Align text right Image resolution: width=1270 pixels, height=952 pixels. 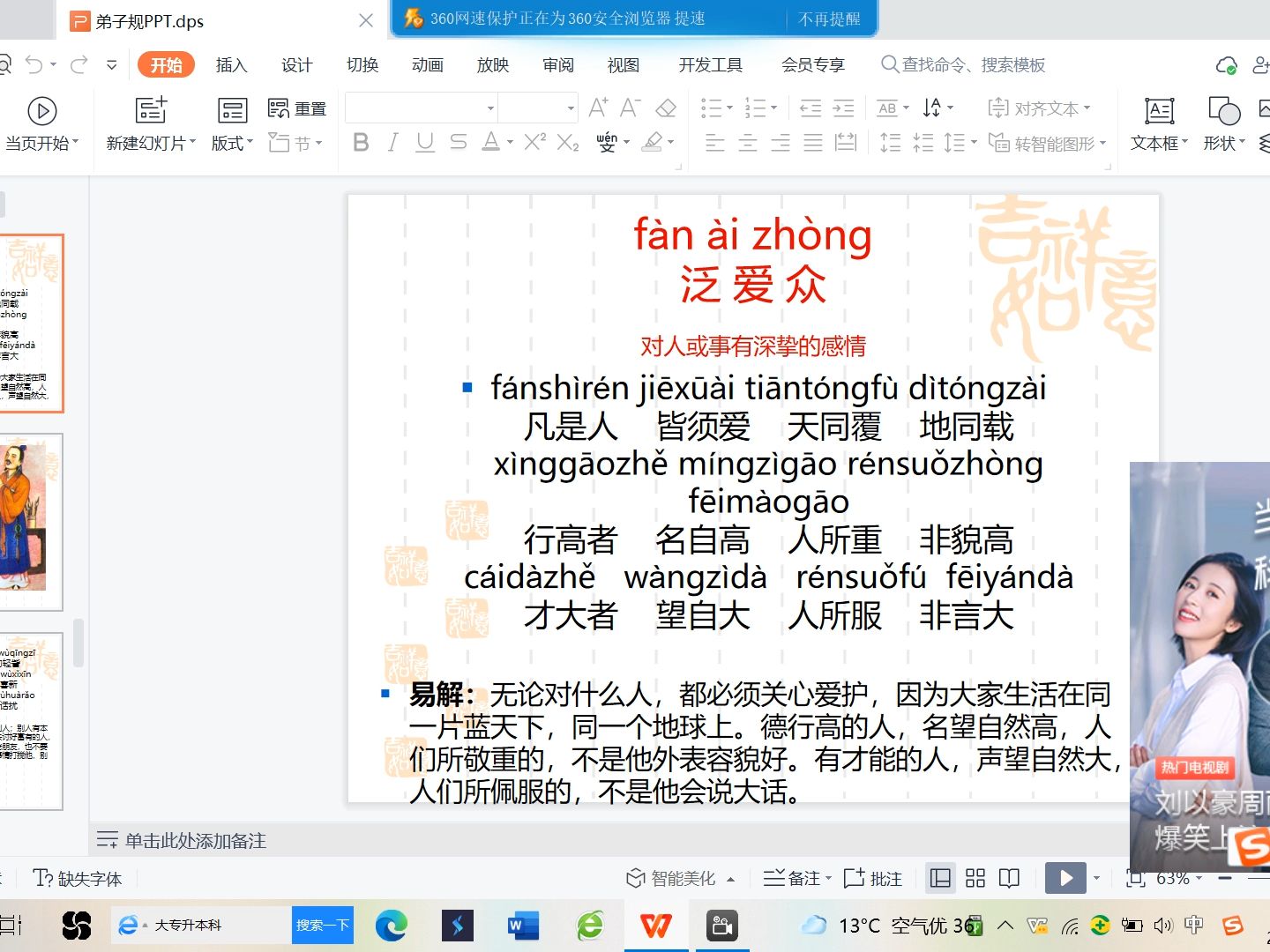[x=781, y=142]
